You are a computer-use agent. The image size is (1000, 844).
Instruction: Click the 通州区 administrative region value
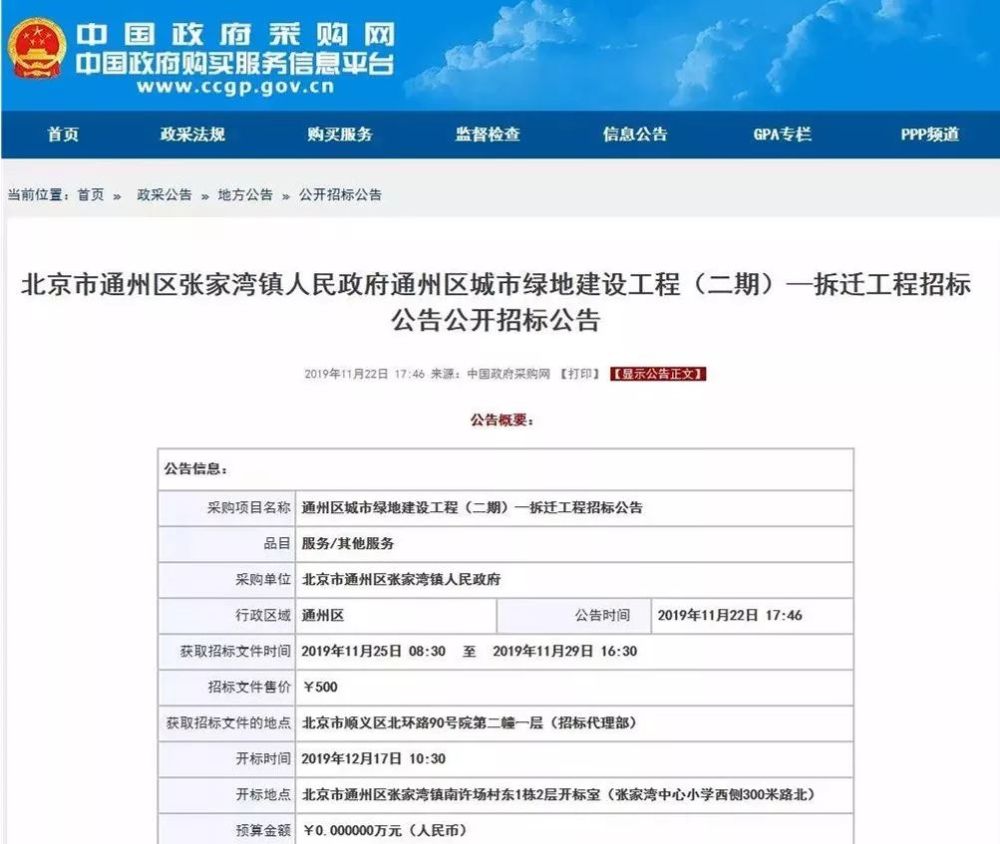click(323, 616)
